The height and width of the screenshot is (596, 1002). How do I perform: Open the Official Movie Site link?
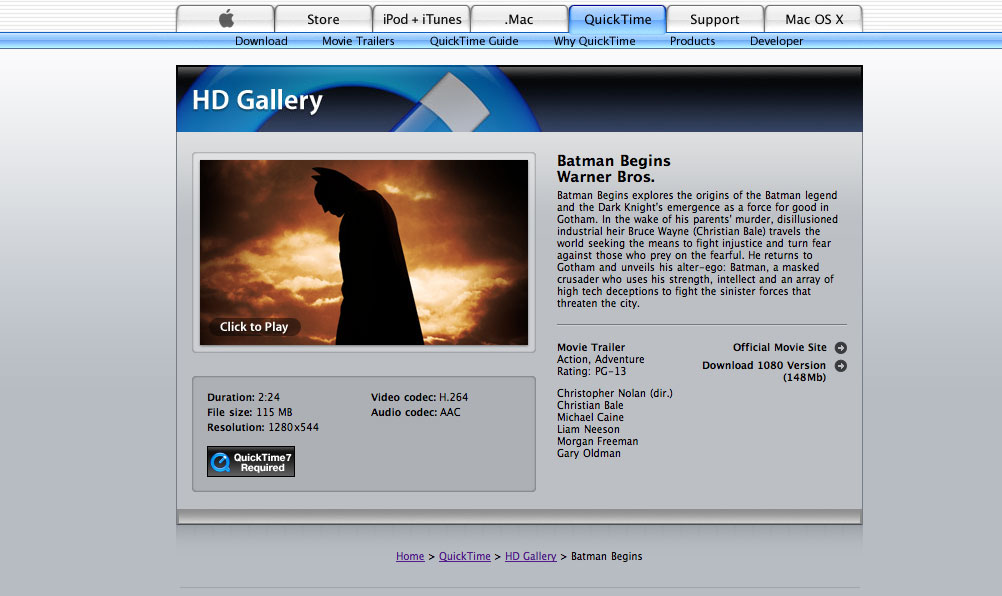click(780, 348)
